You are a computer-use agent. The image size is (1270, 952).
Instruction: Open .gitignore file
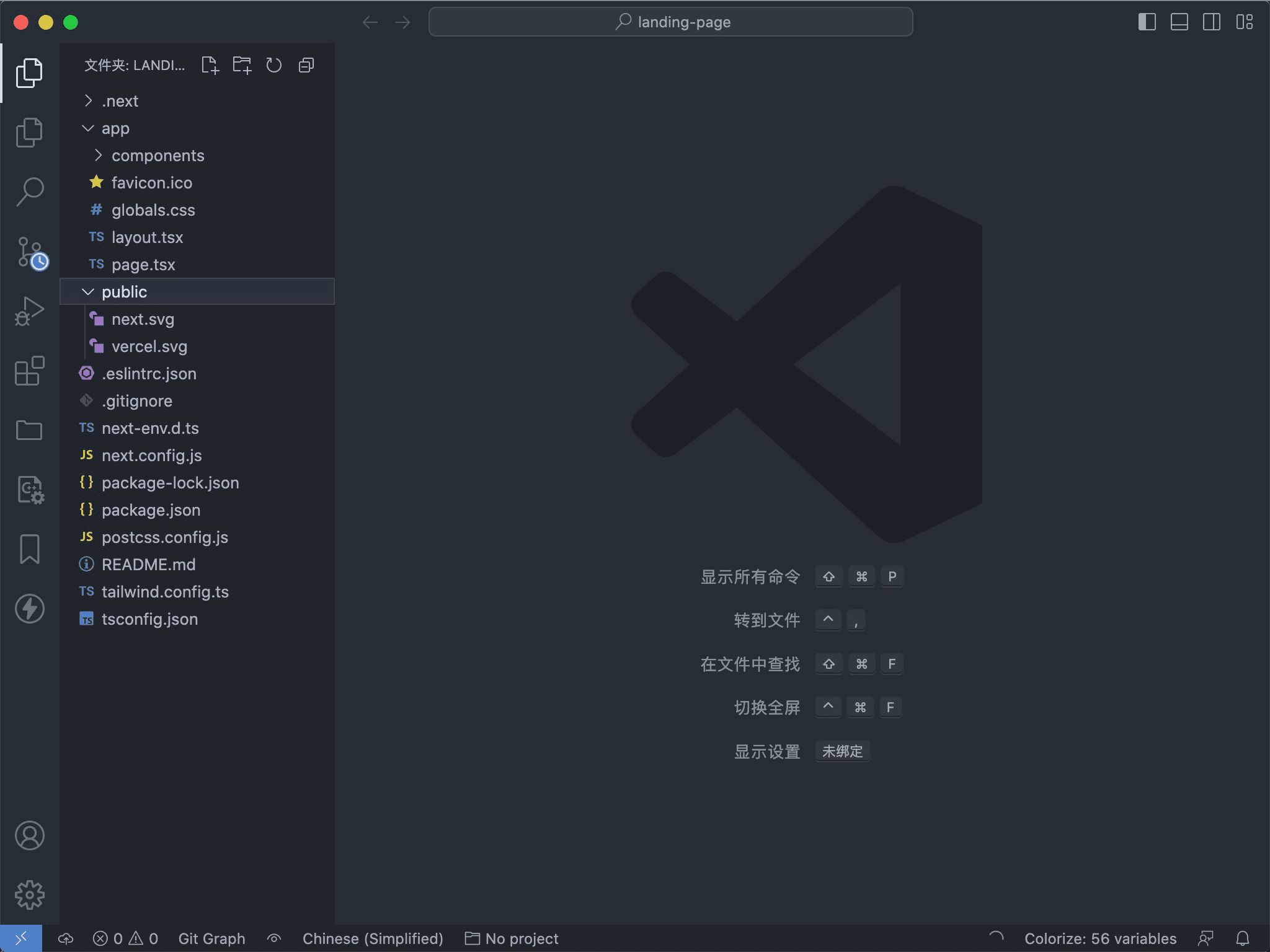pyautogui.click(x=197, y=401)
